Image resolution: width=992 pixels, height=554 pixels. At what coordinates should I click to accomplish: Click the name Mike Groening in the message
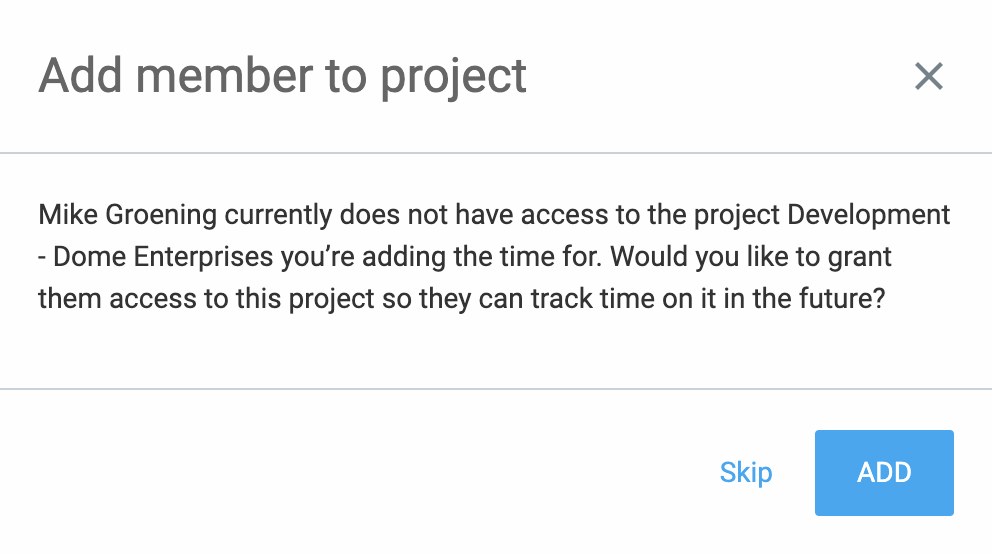pos(127,215)
